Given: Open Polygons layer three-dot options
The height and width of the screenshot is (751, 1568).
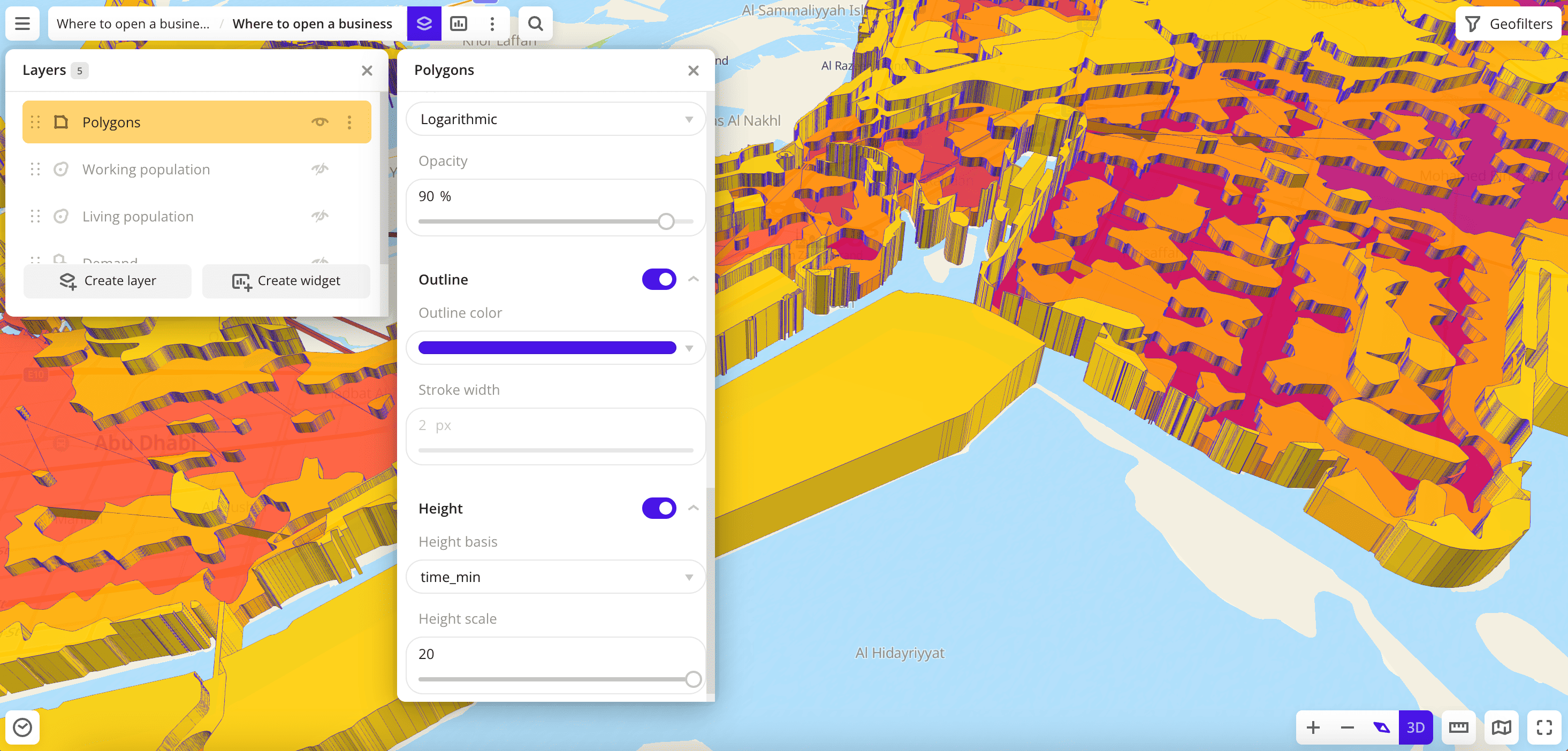Looking at the screenshot, I should pyautogui.click(x=349, y=122).
